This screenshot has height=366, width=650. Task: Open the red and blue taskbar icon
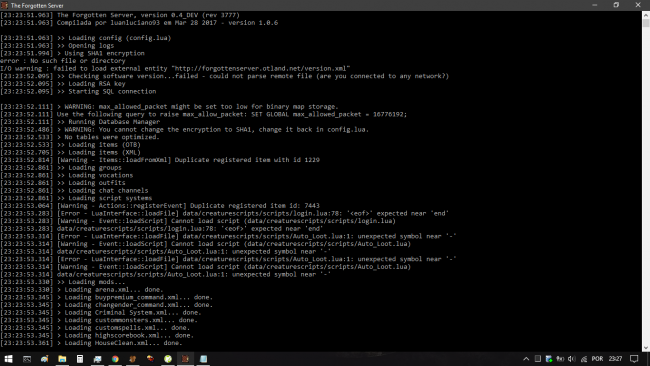(150, 359)
